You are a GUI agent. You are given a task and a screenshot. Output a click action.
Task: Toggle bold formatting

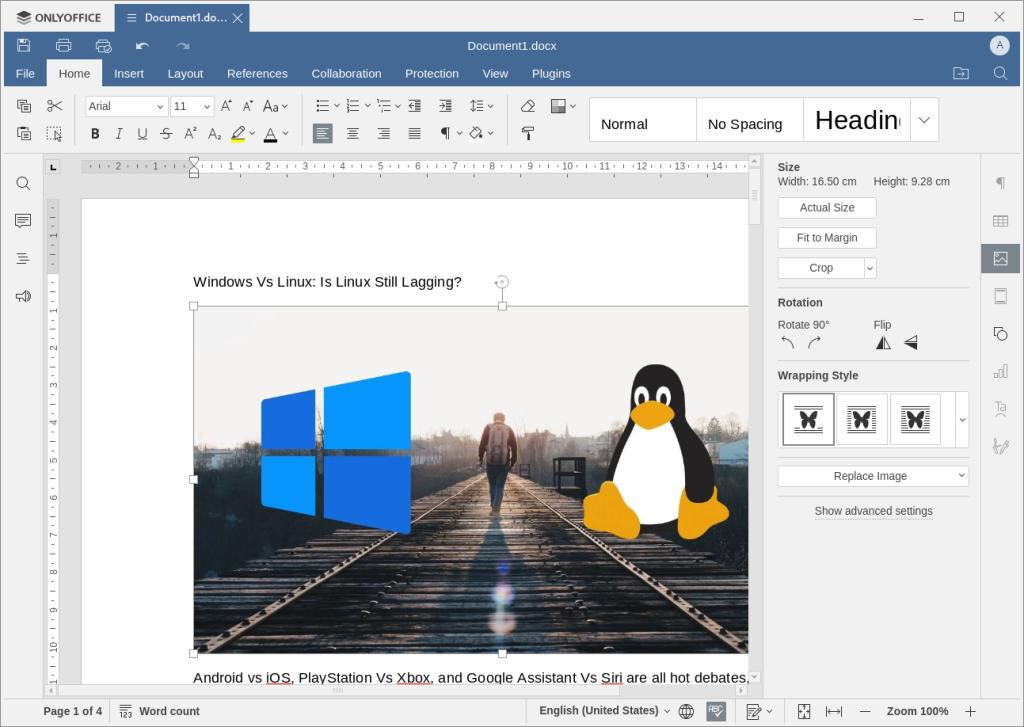(x=95, y=133)
